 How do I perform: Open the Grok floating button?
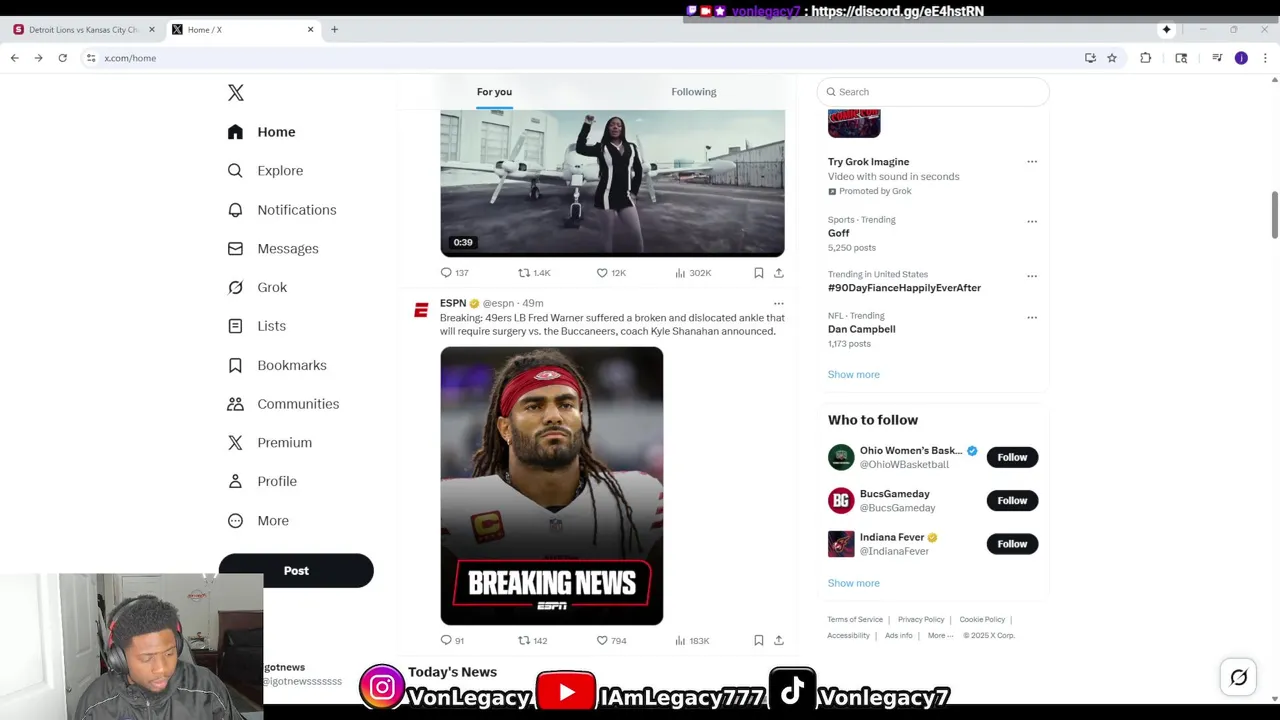1238,678
